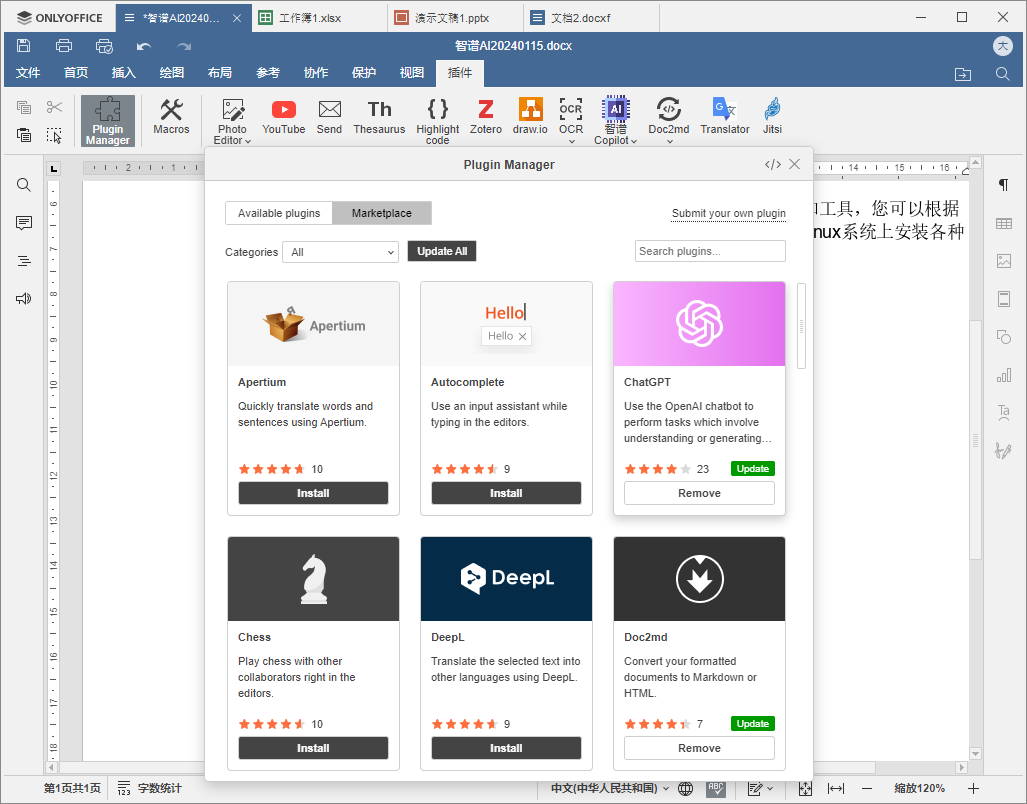Launch the Zotero plugin

pos(486,117)
